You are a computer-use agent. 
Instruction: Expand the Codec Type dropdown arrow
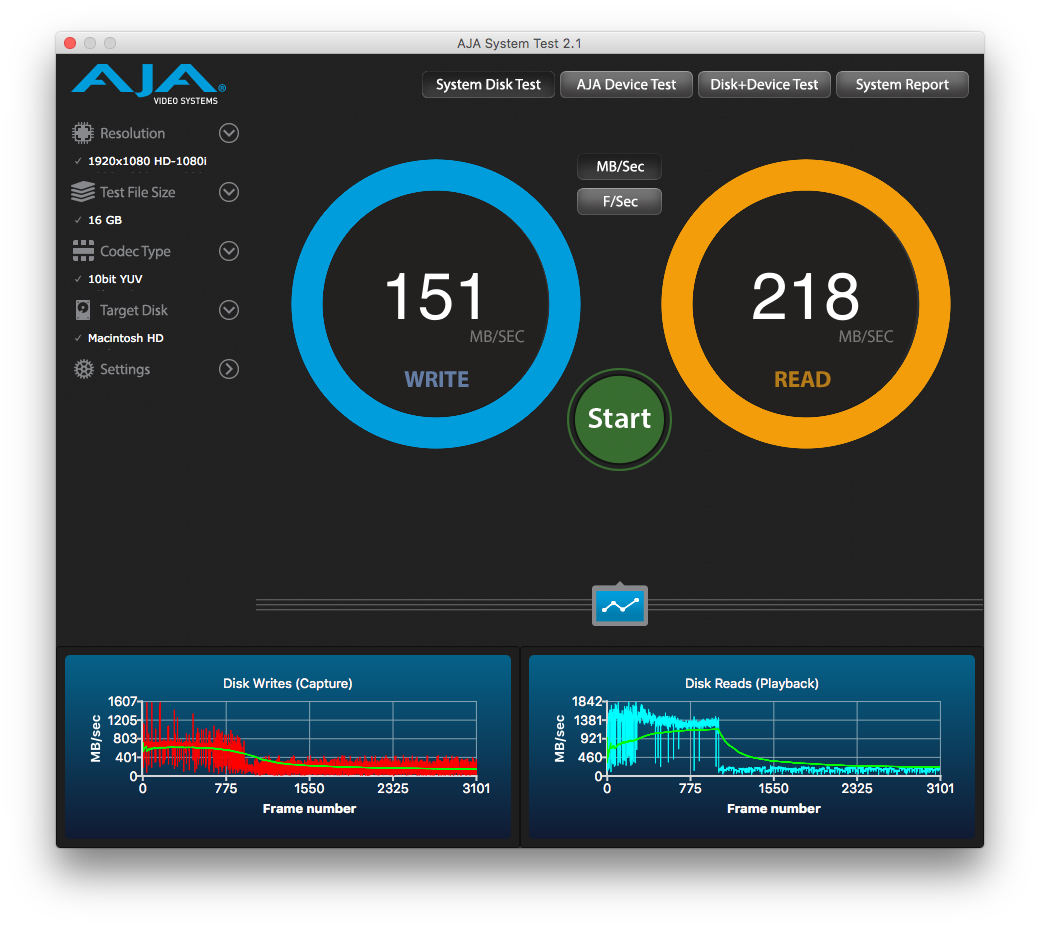pyautogui.click(x=229, y=251)
